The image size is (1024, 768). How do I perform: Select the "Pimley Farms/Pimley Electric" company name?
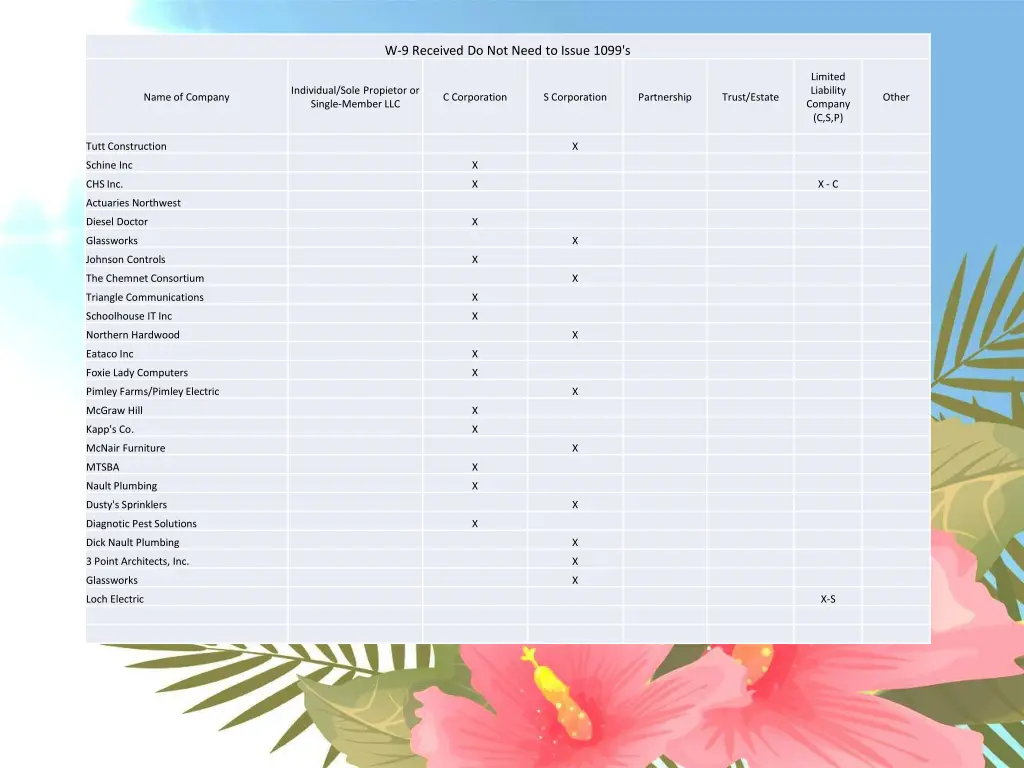pyautogui.click(x=153, y=392)
